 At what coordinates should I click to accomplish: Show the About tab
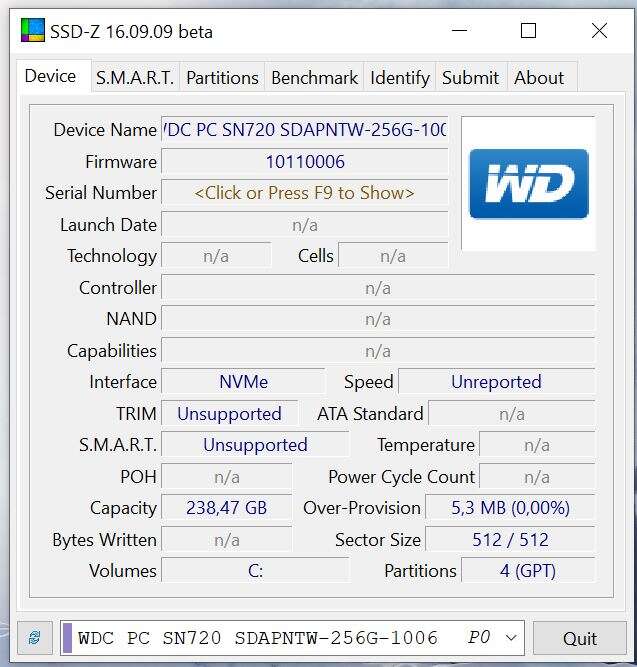[539, 78]
